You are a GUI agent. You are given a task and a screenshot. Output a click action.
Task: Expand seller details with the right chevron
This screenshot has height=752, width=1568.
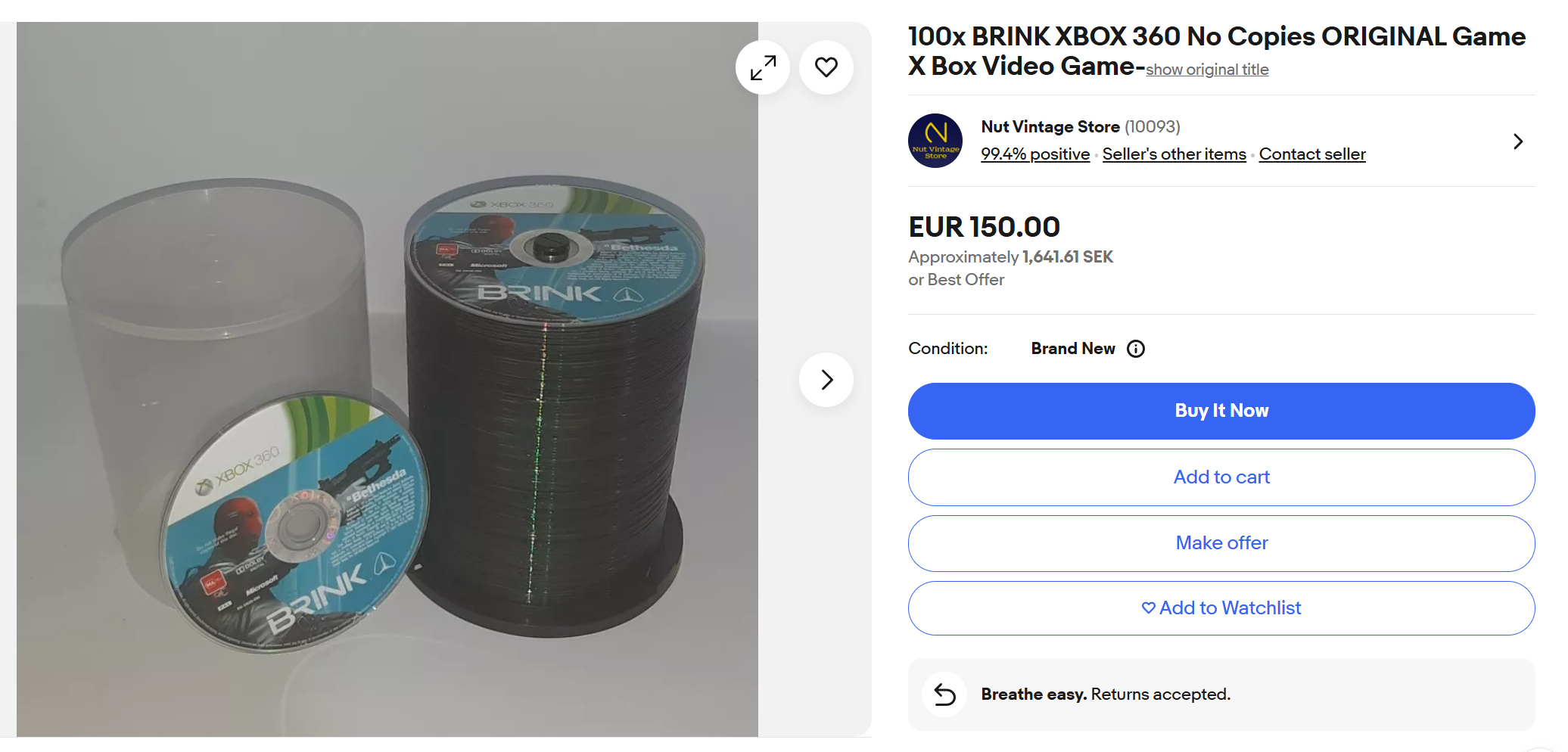point(1517,141)
